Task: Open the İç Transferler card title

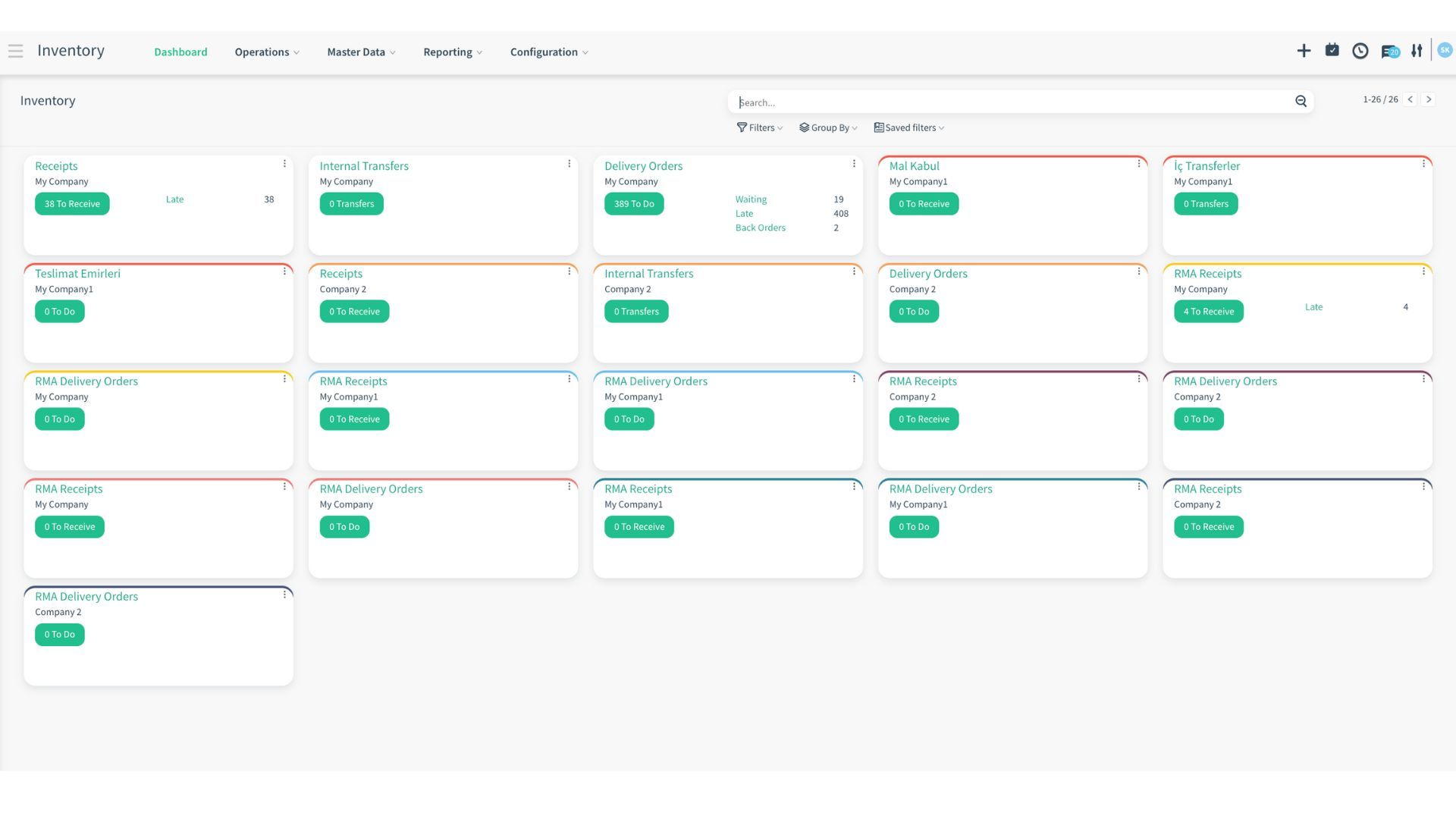Action: pos(1207,166)
